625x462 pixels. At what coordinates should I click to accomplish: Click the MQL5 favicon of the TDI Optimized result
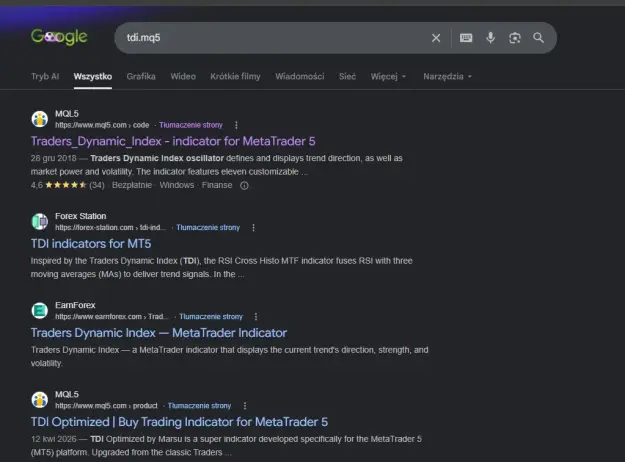(40, 399)
